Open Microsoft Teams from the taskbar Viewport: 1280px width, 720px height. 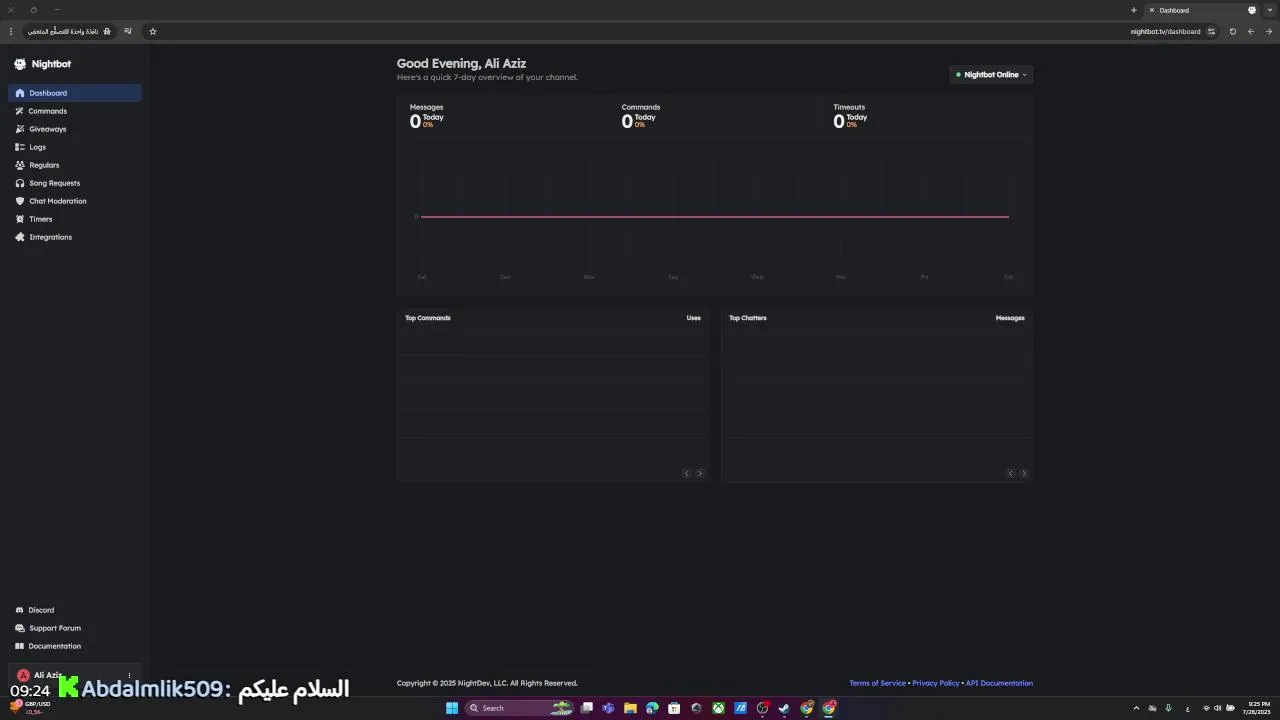(x=608, y=708)
